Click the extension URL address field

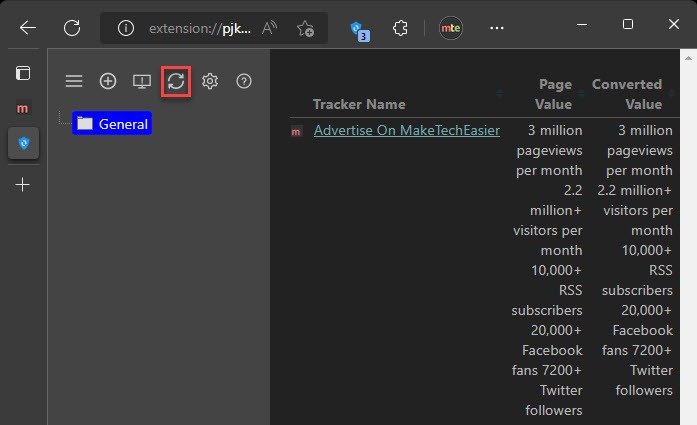pos(200,28)
